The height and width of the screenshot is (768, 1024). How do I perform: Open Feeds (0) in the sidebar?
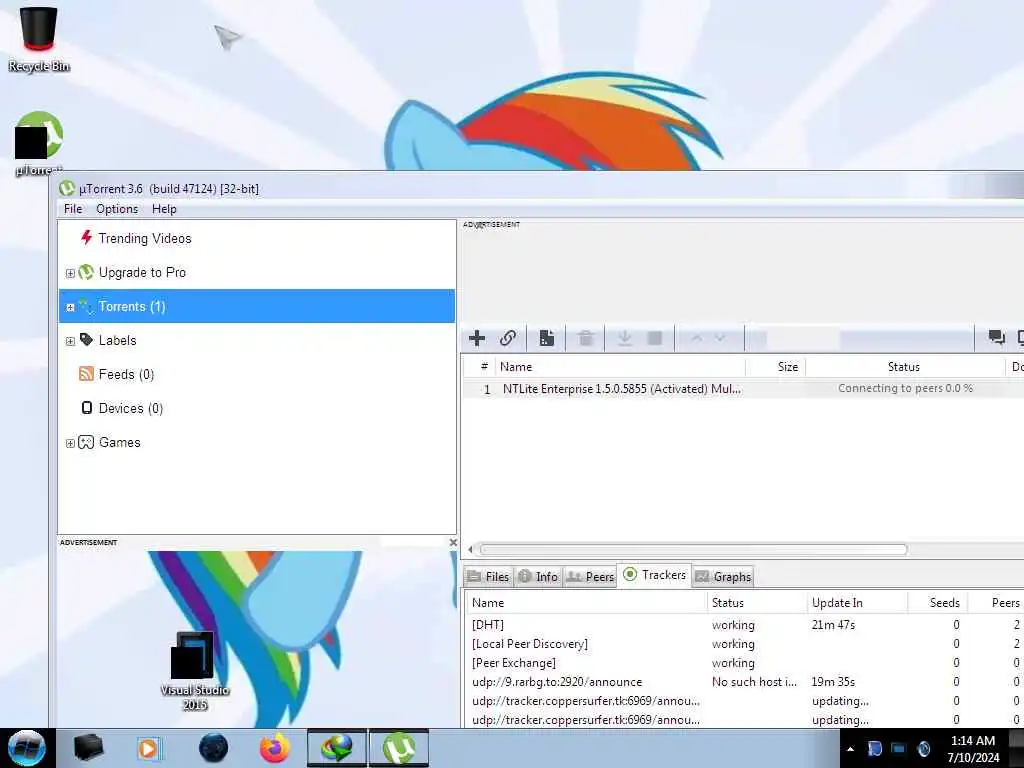(126, 374)
